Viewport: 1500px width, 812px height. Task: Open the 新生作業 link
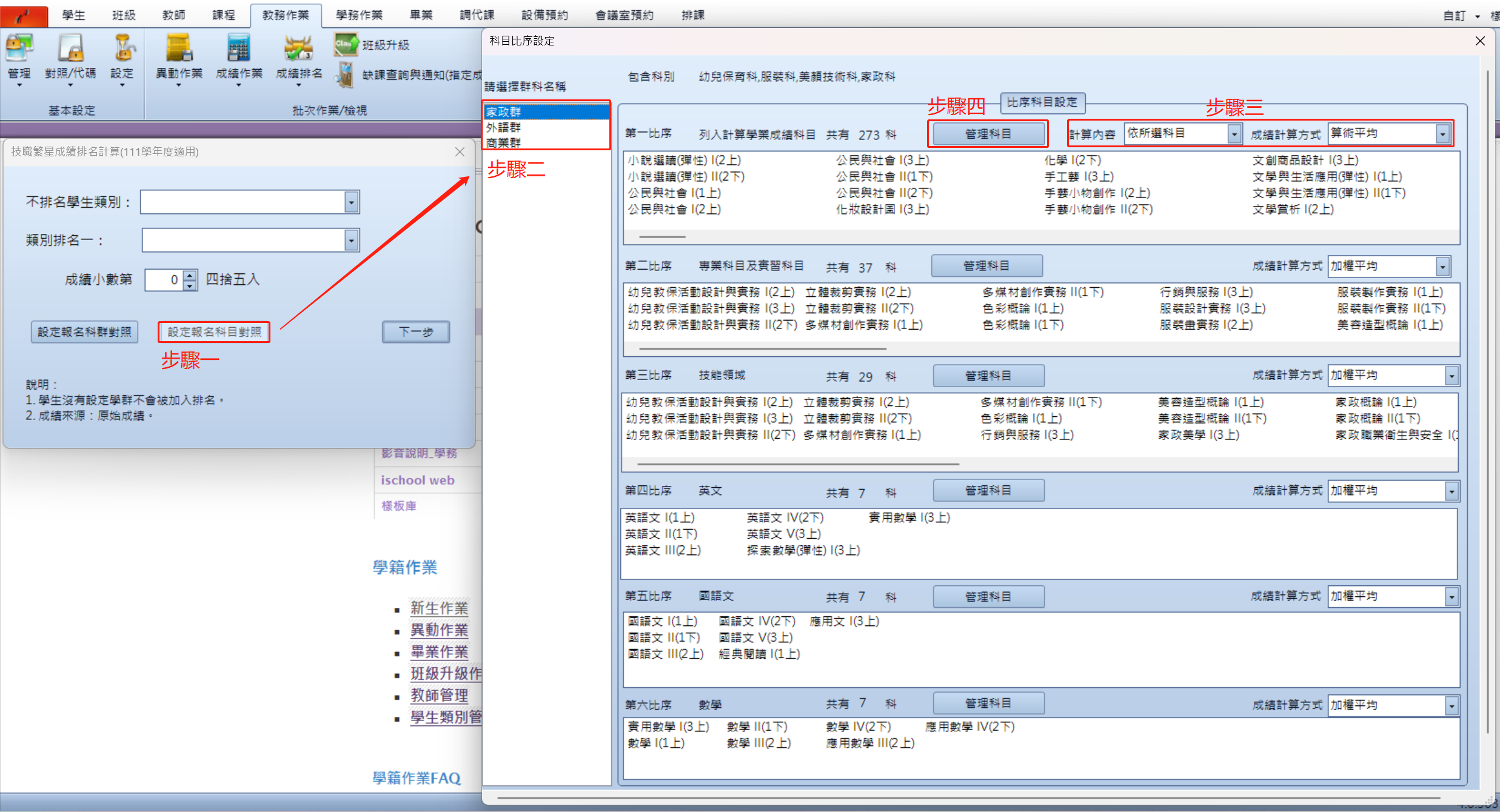pyautogui.click(x=439, y=608)
